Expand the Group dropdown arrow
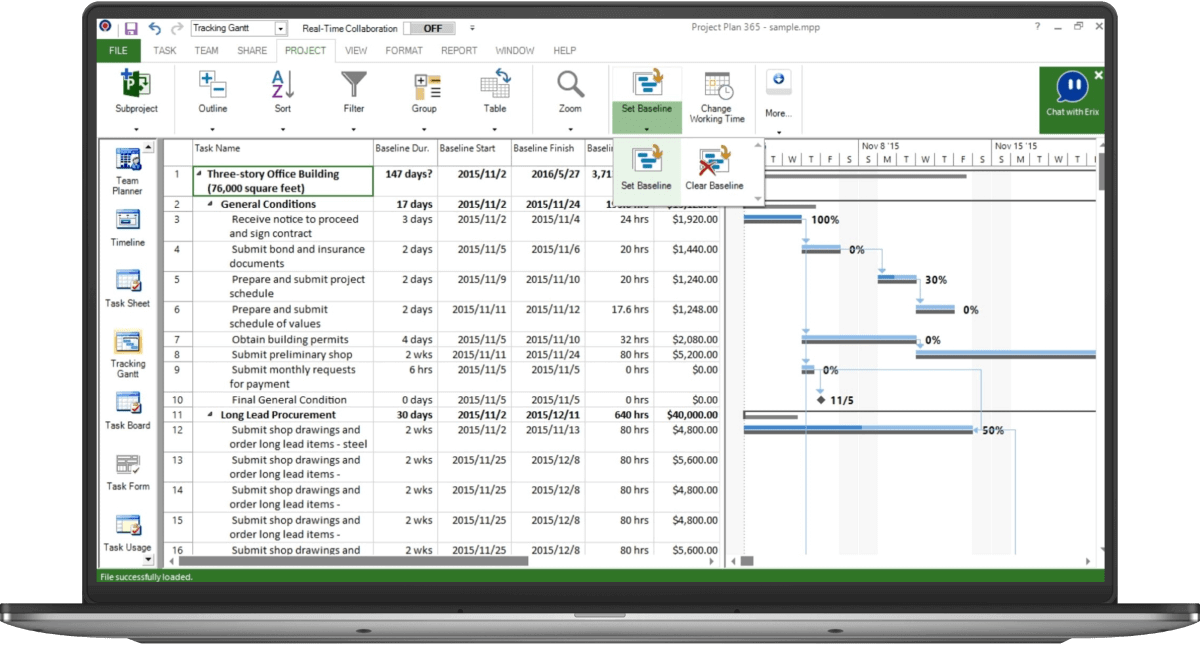The width and height of the screenshot is (1200, 654). 424,130
